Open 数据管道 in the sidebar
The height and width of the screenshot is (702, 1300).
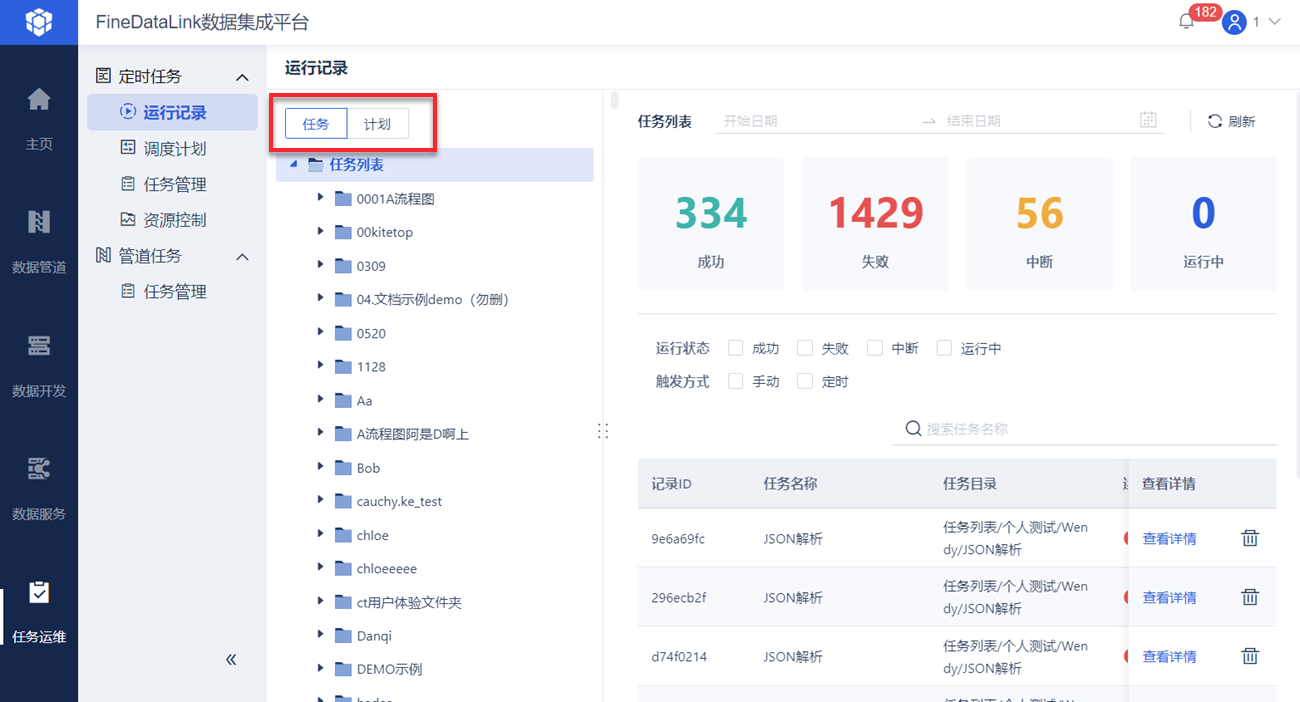tap(39, 240)
